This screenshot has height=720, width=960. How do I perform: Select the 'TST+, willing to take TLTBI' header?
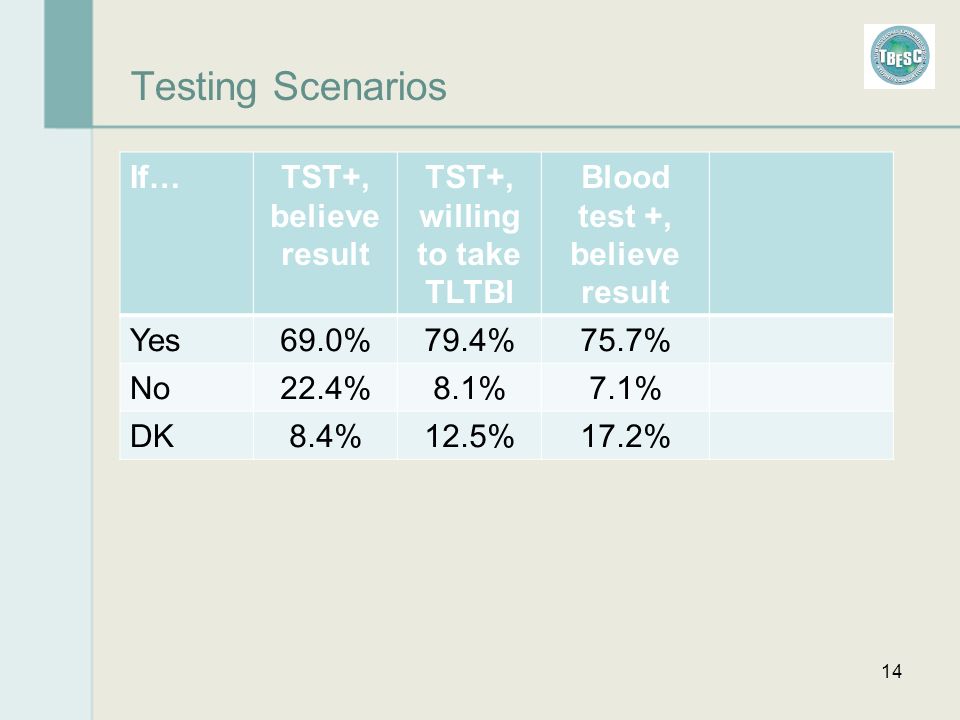click(469, 233)
